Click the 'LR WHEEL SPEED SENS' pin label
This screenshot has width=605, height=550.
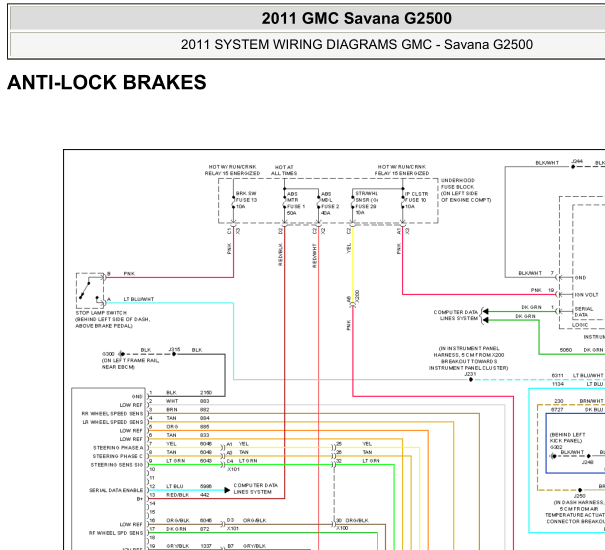[113, 422]
